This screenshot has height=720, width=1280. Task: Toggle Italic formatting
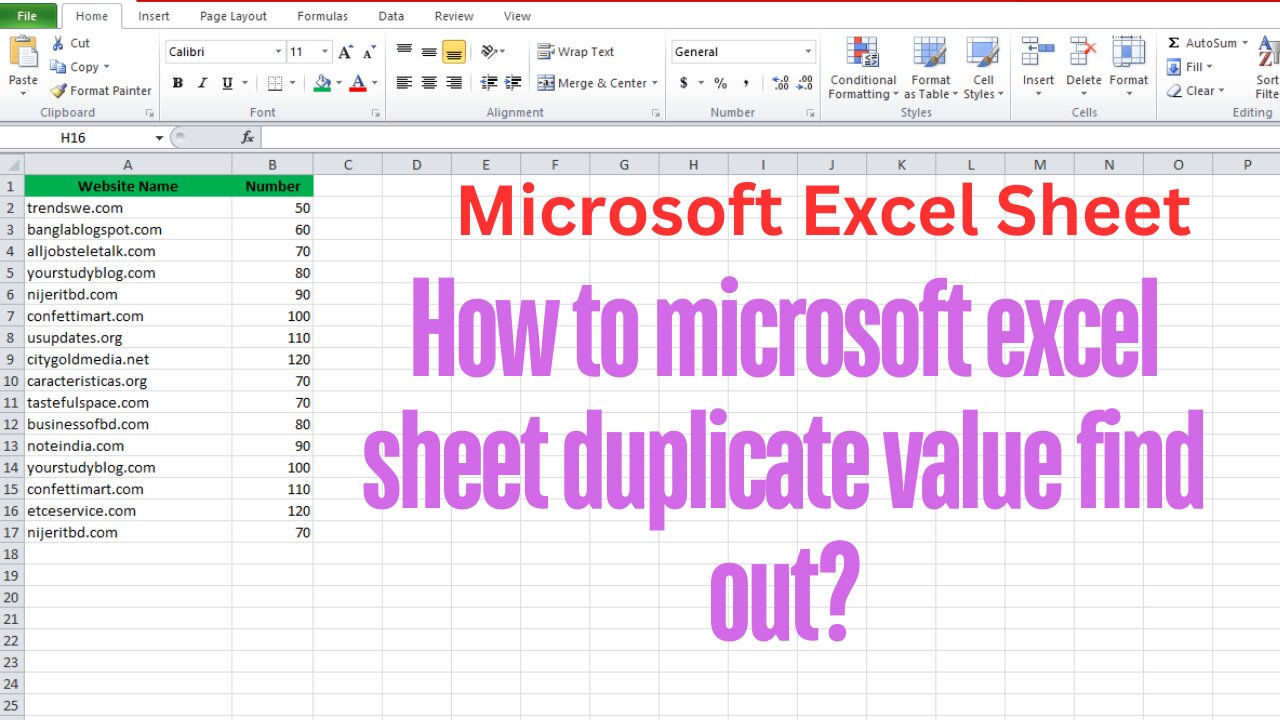click(x=203, y=83)
